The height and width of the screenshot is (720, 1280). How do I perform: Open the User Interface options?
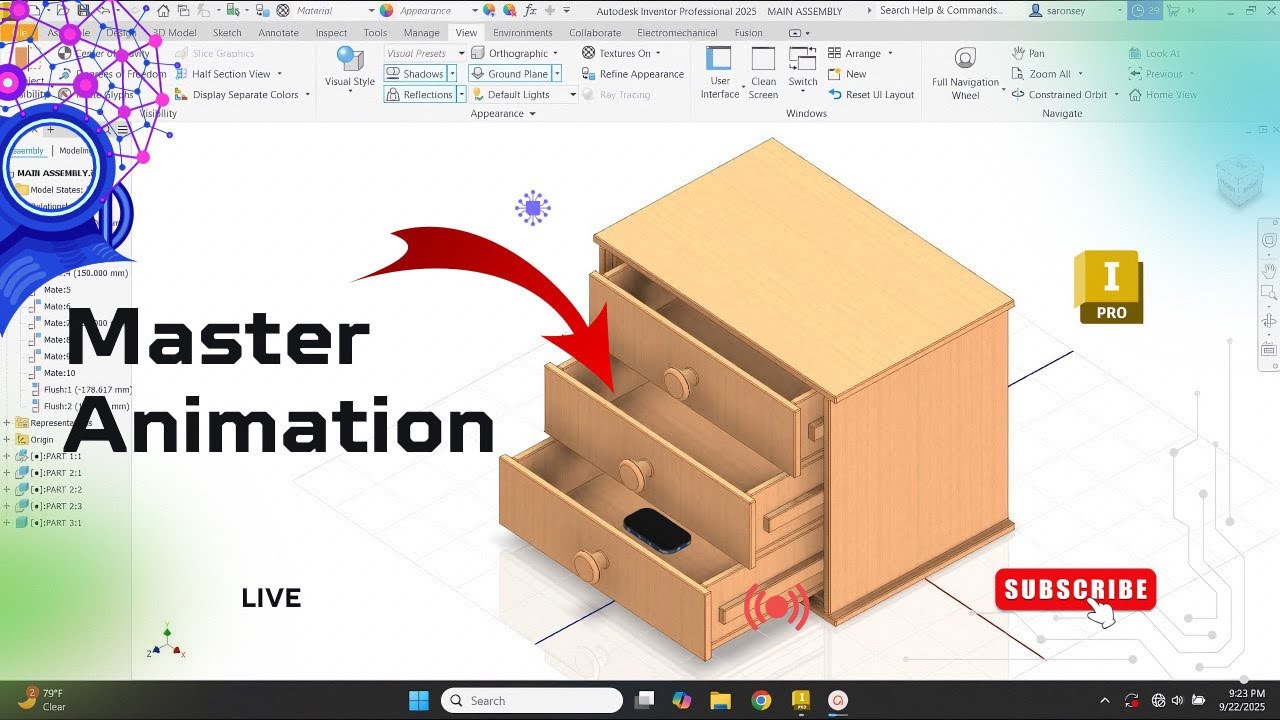pos(720,72)
